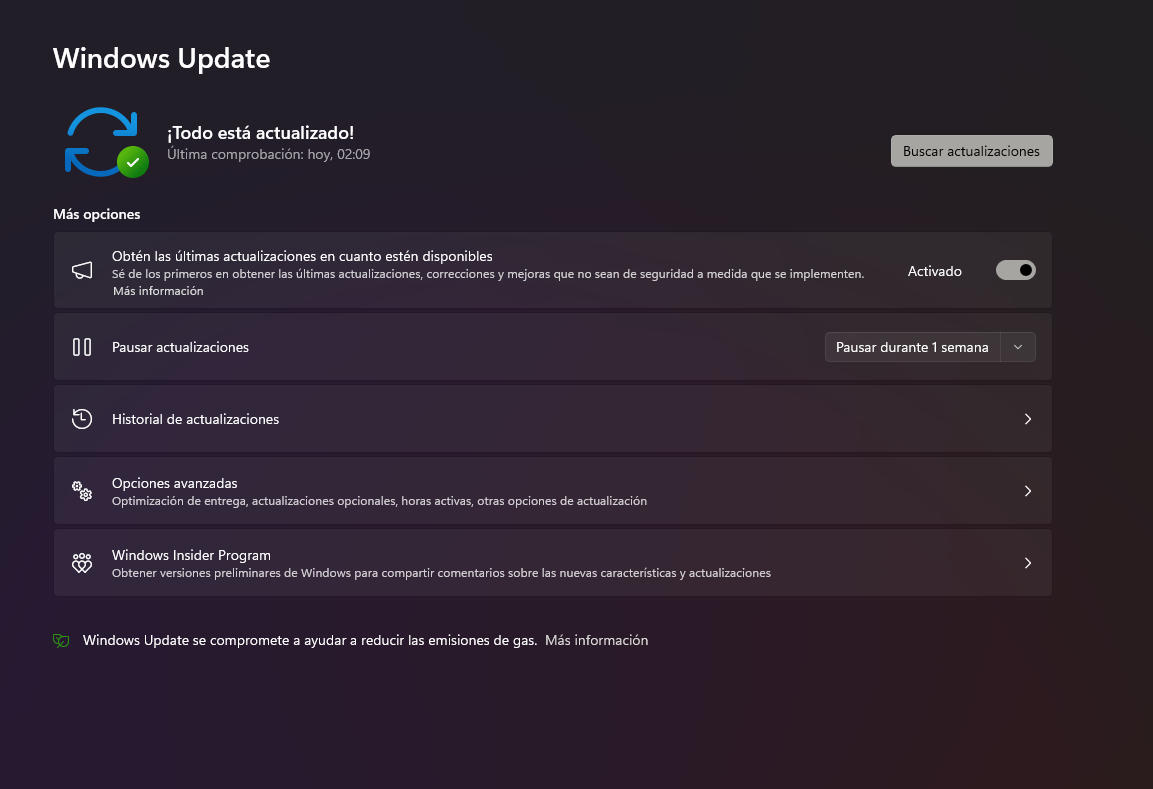Screen dimensions: 1153x789
Task: Click the Activado toggle label
Action: [935, 271]
